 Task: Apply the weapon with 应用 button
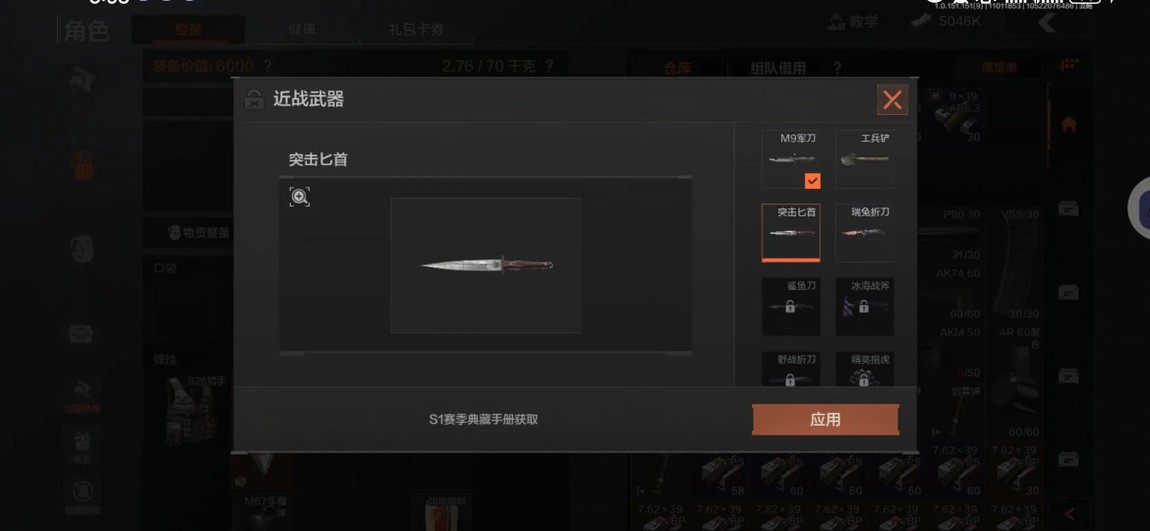pos(825,420)
